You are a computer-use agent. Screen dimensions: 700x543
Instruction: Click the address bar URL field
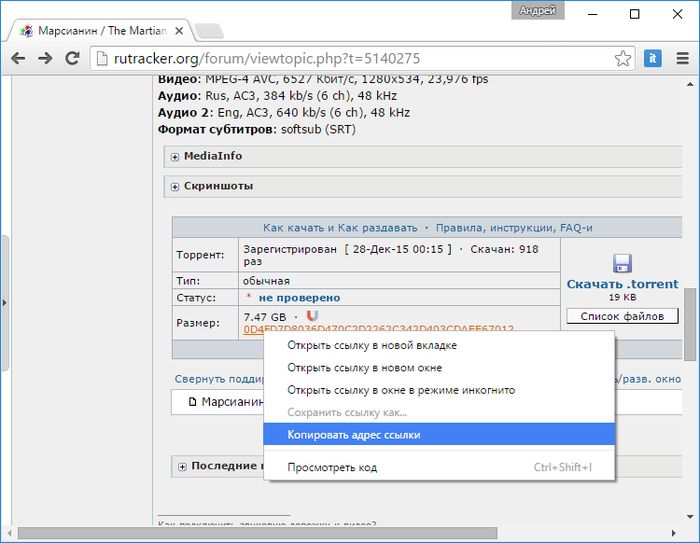pyautogui.click(x=350, y=58)
